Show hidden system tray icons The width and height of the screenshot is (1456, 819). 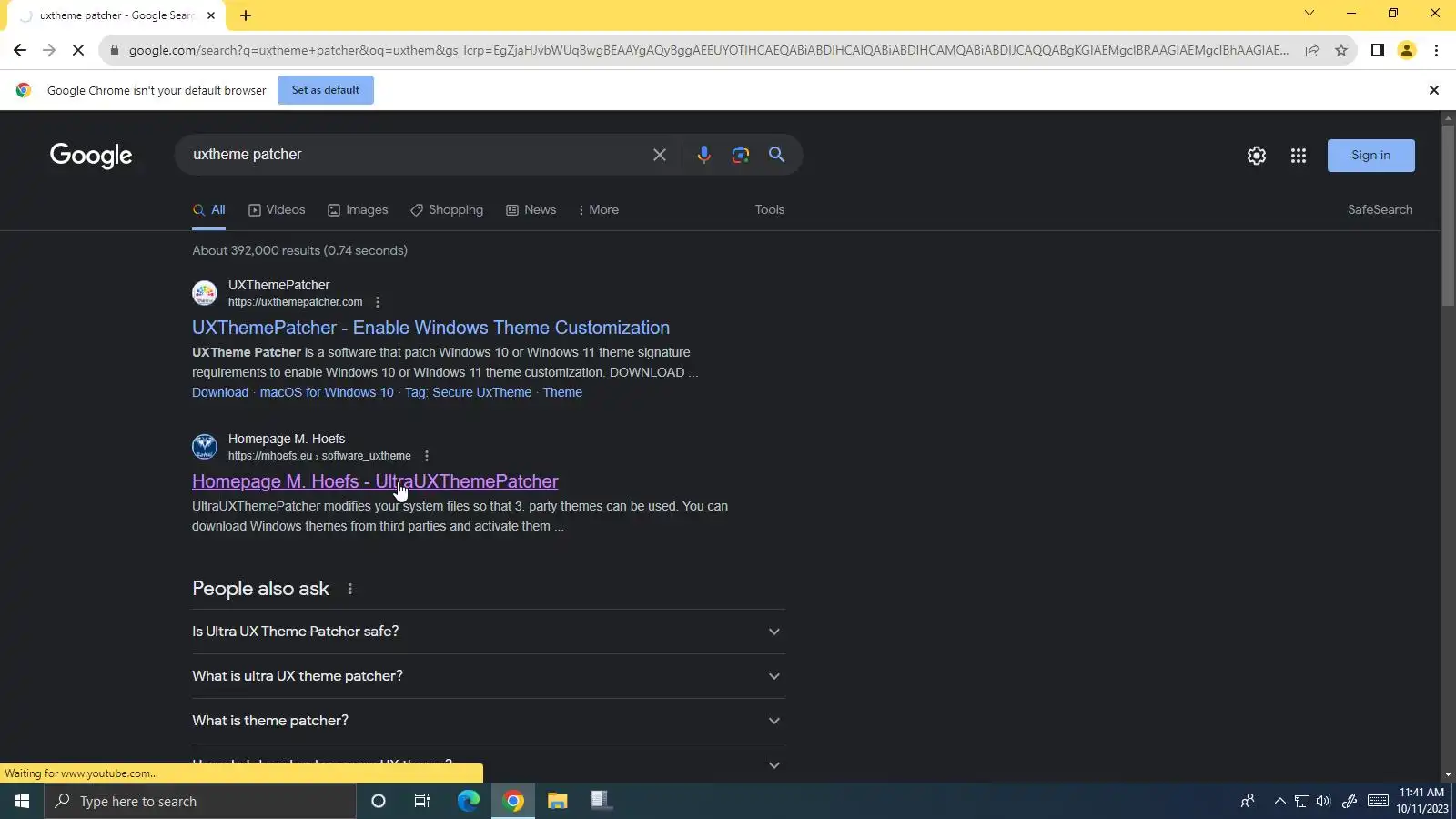1279,801
